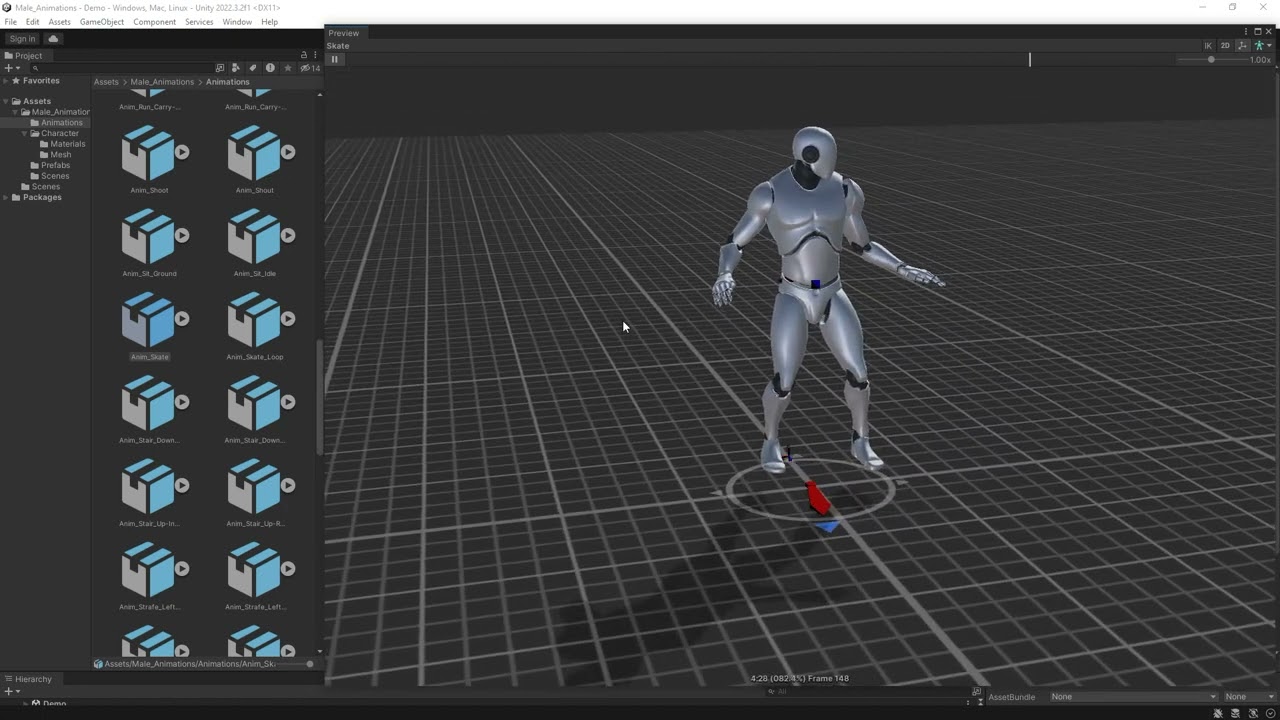The height and width of the screenshot is (720, 1280).
Task: Open the Component menu
Action: (x=155, y=21)
